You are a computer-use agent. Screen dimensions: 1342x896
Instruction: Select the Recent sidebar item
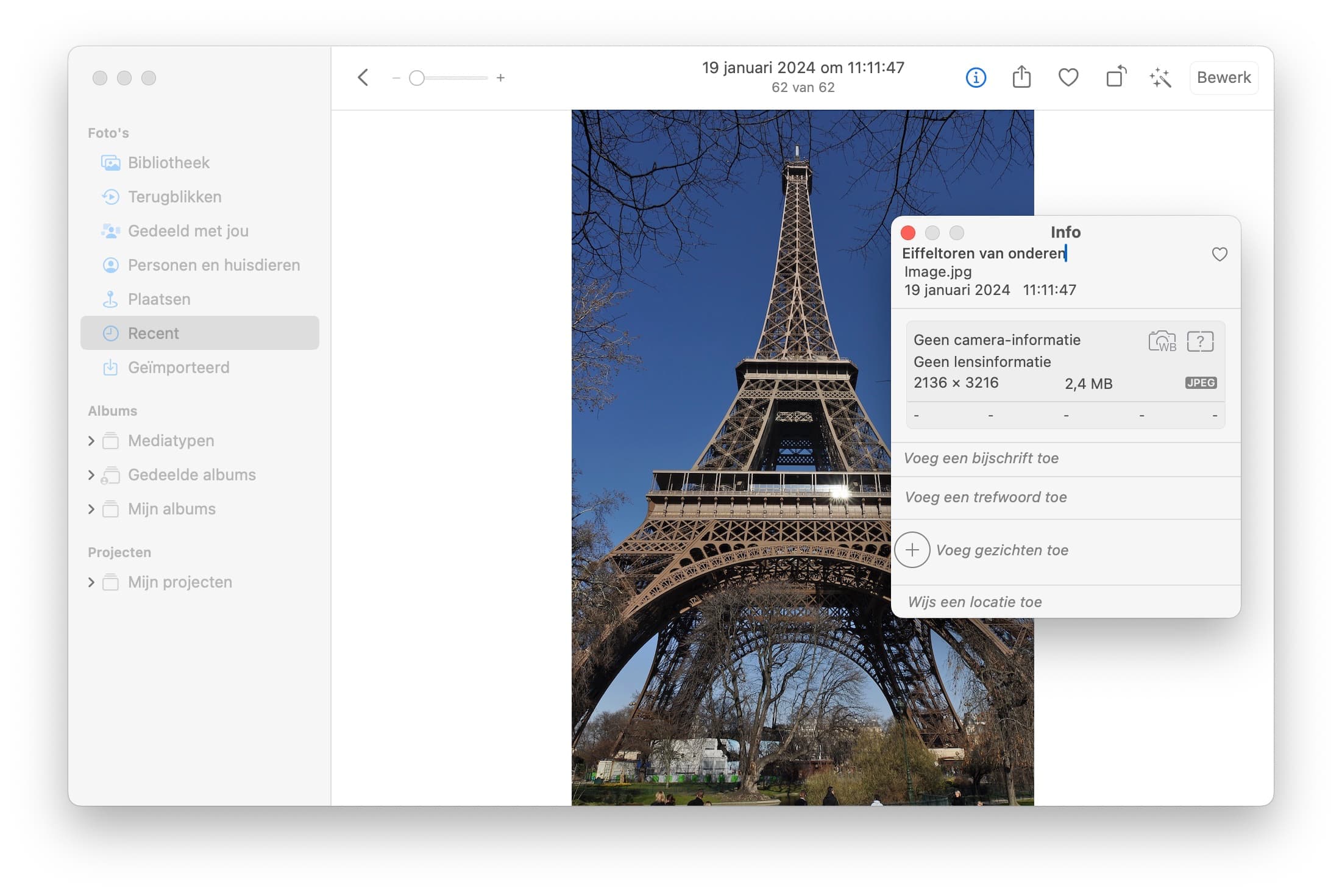point(200,333)
